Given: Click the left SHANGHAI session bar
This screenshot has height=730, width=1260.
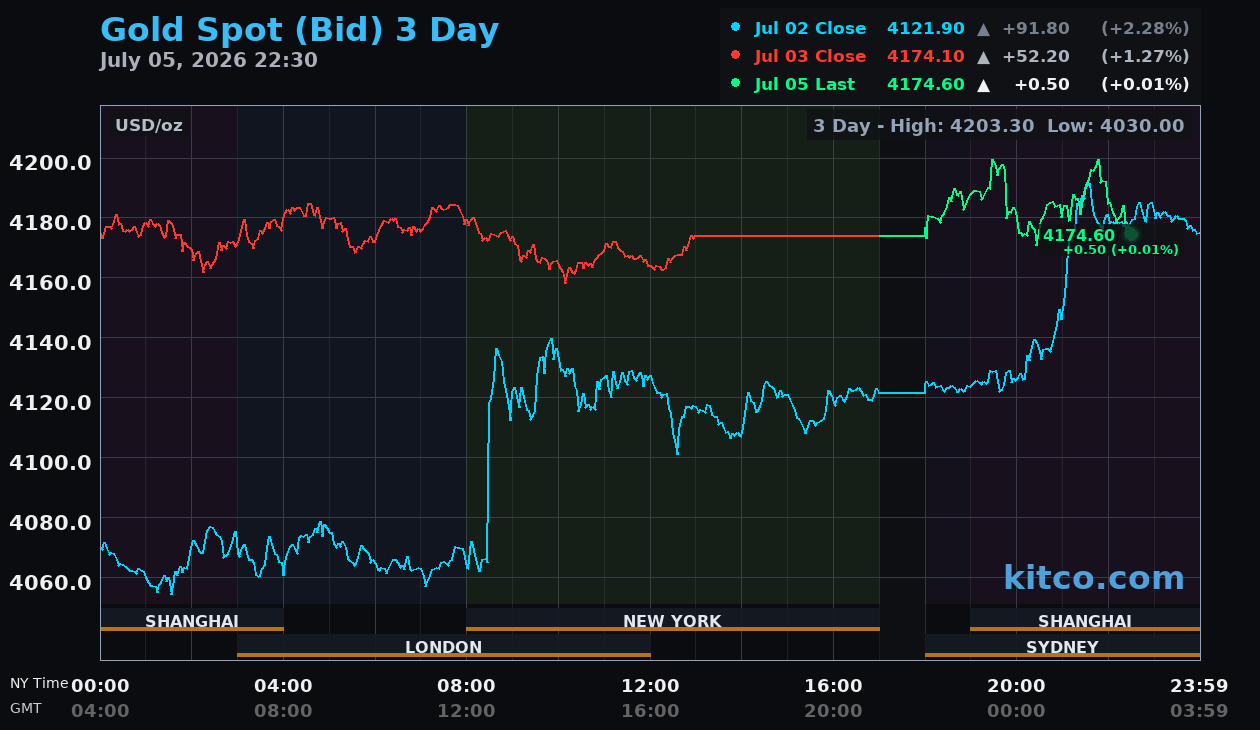Looking at the screenshot, I should [x=192, y=620].
